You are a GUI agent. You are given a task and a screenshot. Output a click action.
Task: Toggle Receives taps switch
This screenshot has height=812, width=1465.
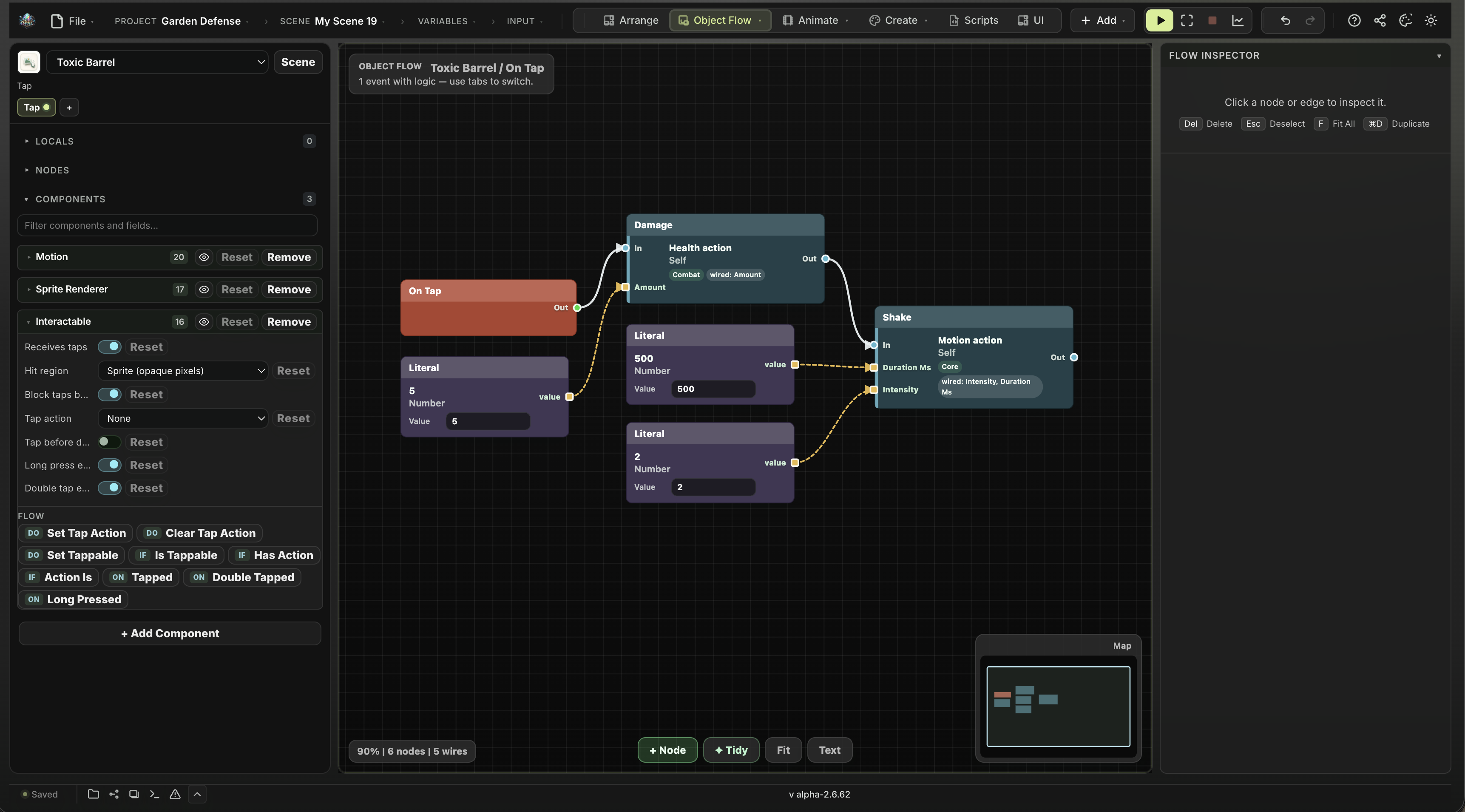(x=109, y=347)
